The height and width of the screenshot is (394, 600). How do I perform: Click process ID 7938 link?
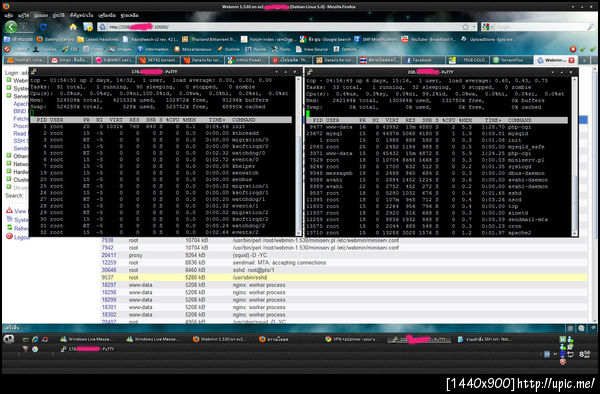pos(107,240)
